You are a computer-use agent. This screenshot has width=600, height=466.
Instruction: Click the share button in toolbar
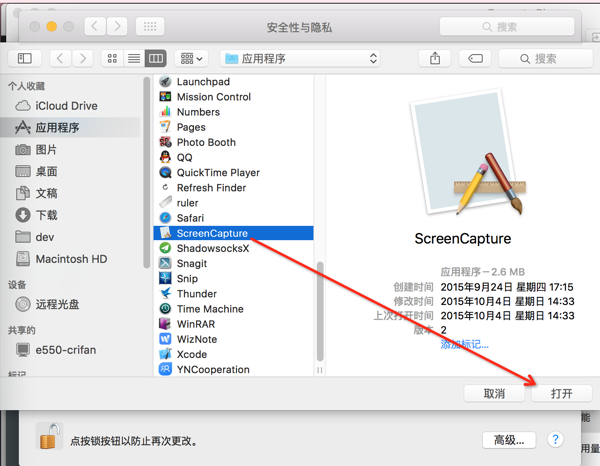tap(435, 59)
